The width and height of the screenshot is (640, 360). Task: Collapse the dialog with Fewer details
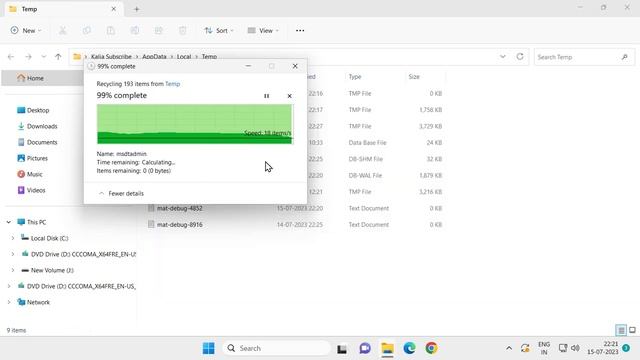(x=121, y=193)
